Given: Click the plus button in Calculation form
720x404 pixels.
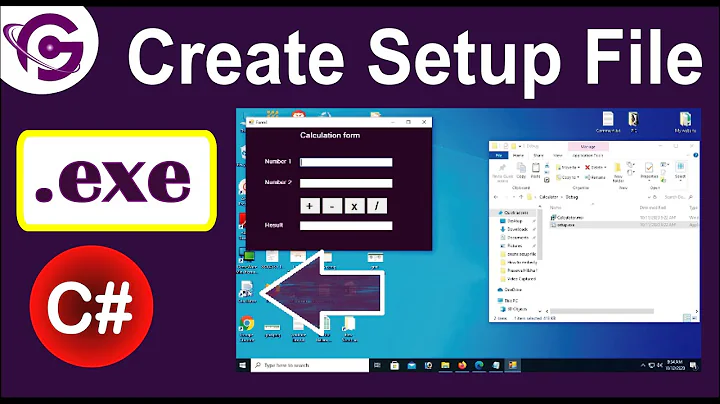Looking at the screenshot, I should [x=310, y=206].
